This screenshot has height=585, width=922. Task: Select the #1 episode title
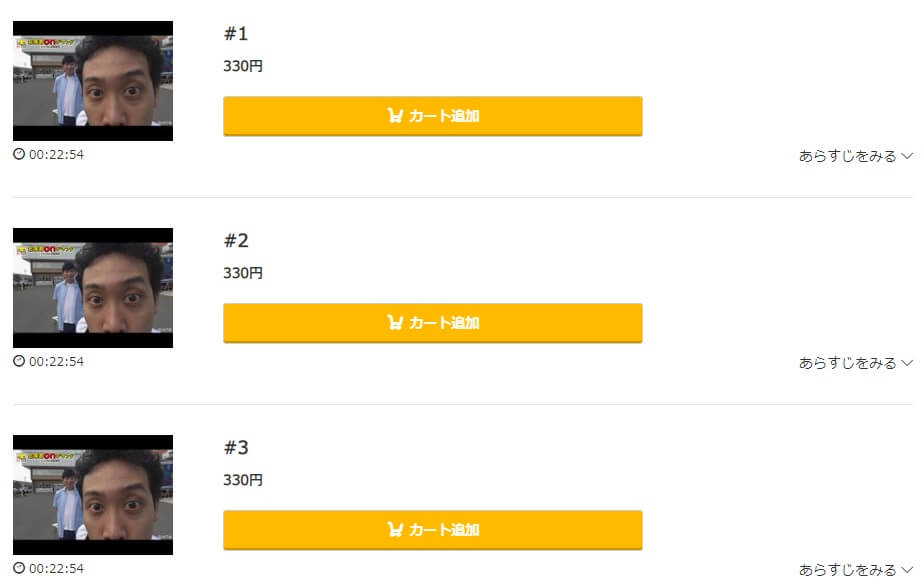point(236,34)
